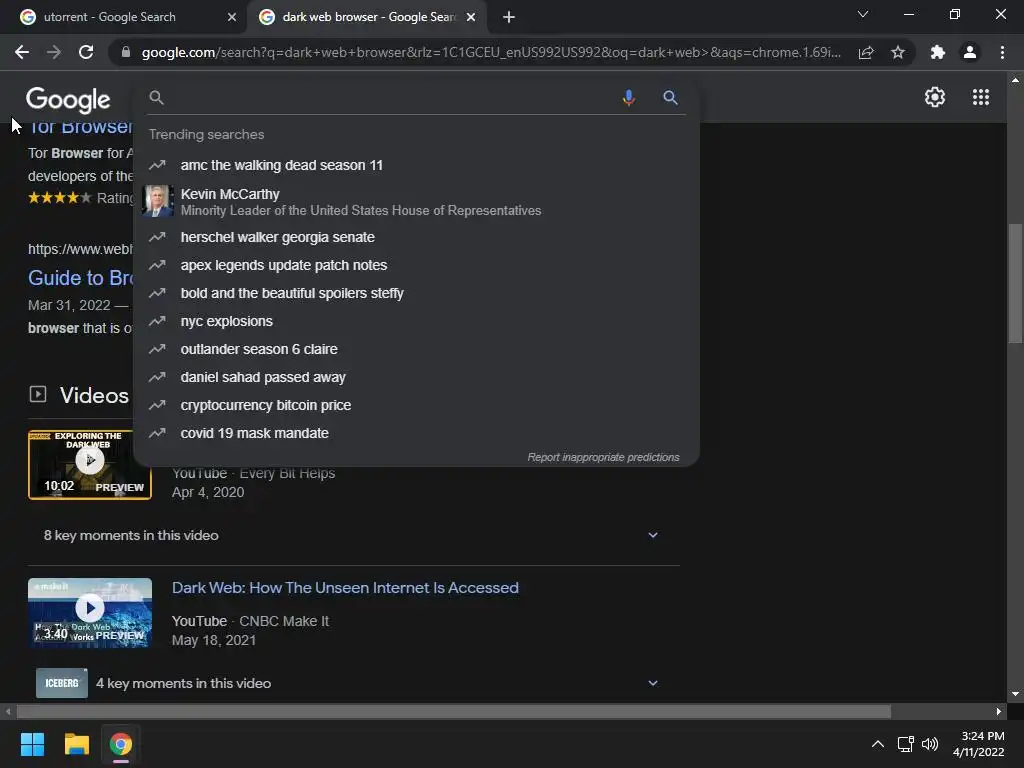Click the horizontal page scrollbar

[454, 711]
